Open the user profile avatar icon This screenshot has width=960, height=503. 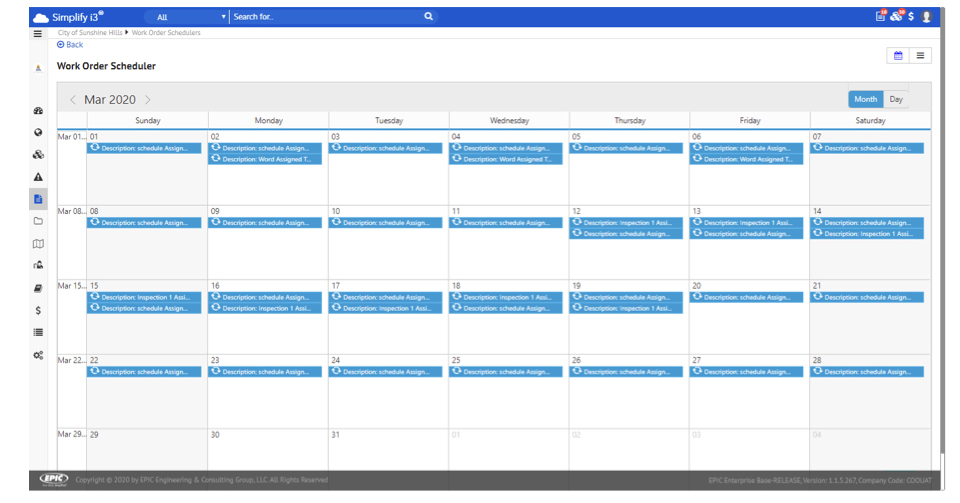pyautogui.click(x=926, y=17)
